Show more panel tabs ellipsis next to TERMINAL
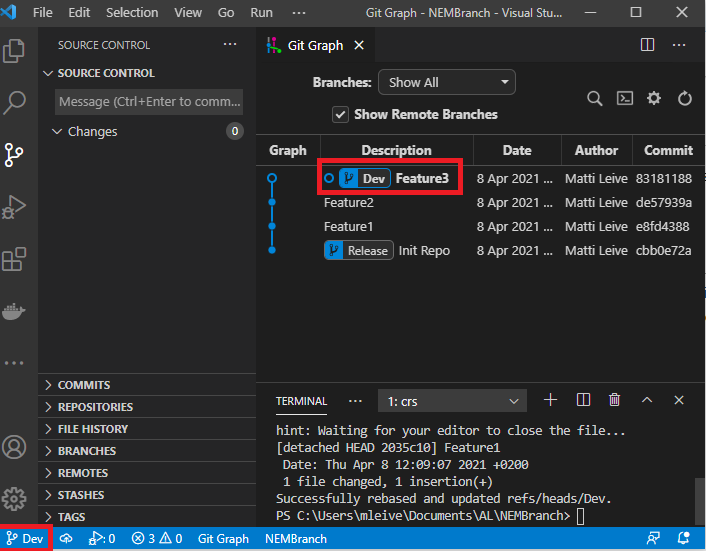 (355, 401)
